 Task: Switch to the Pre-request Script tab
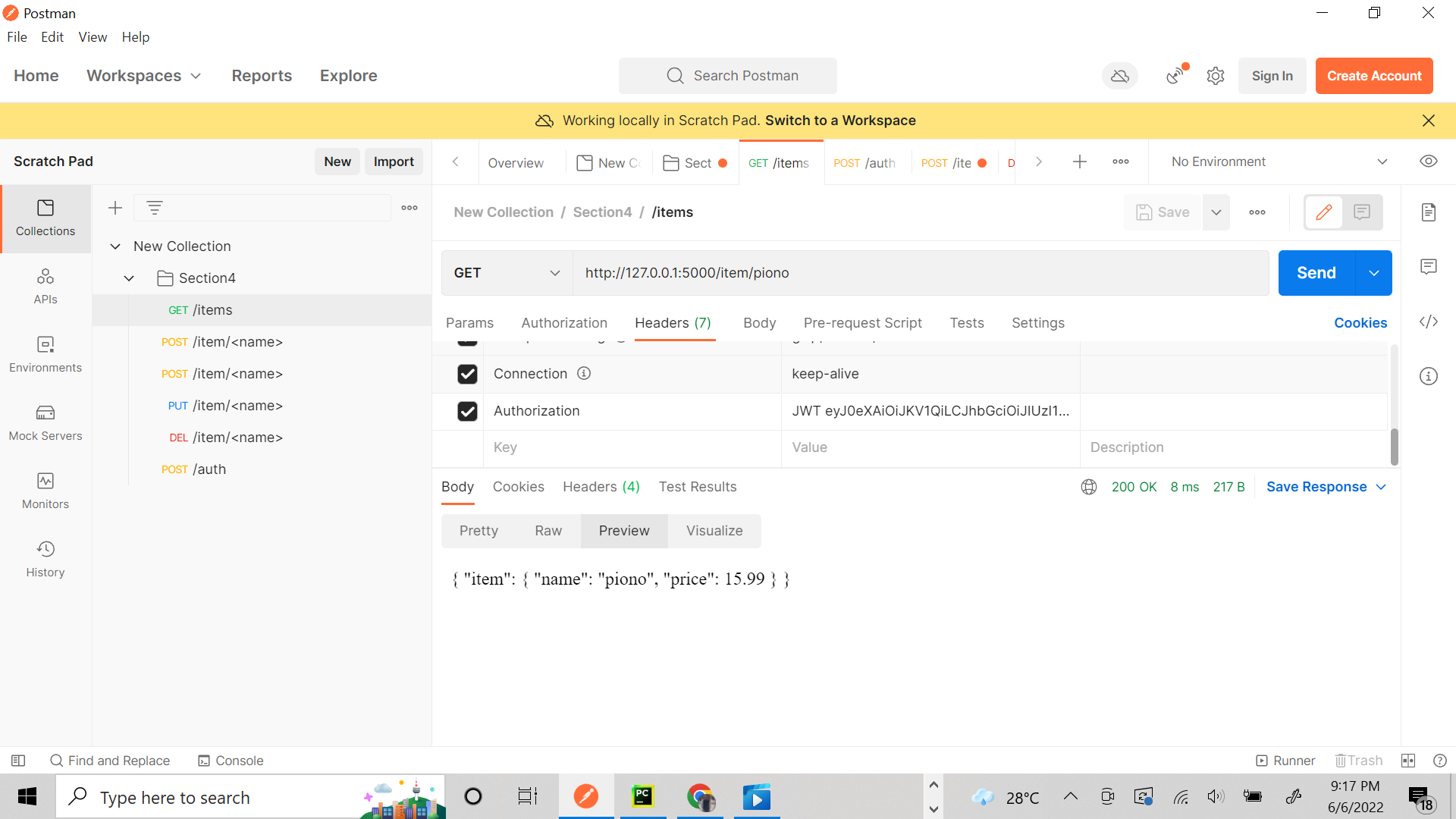click(863, 323)
